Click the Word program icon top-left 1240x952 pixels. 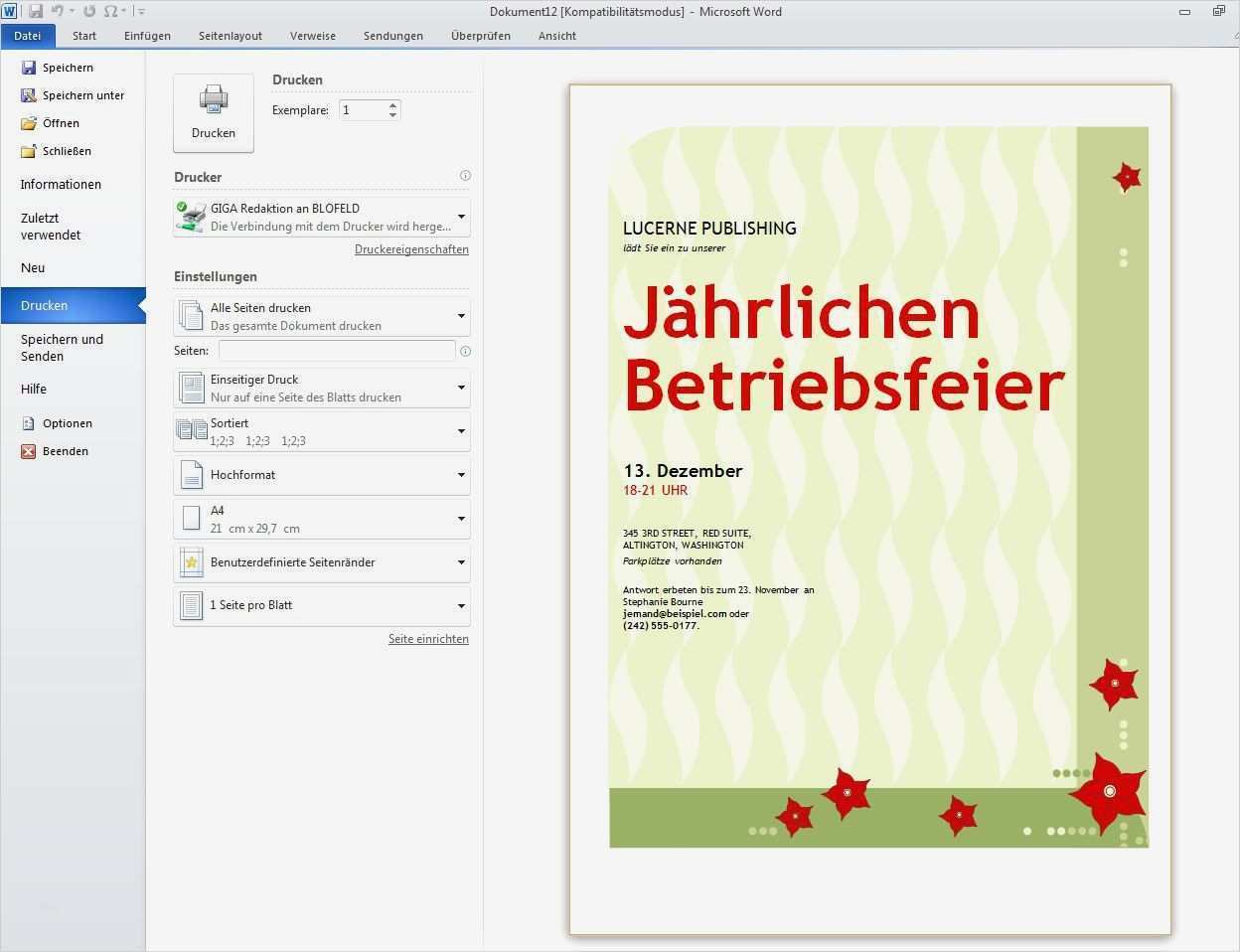click(11, 11)
